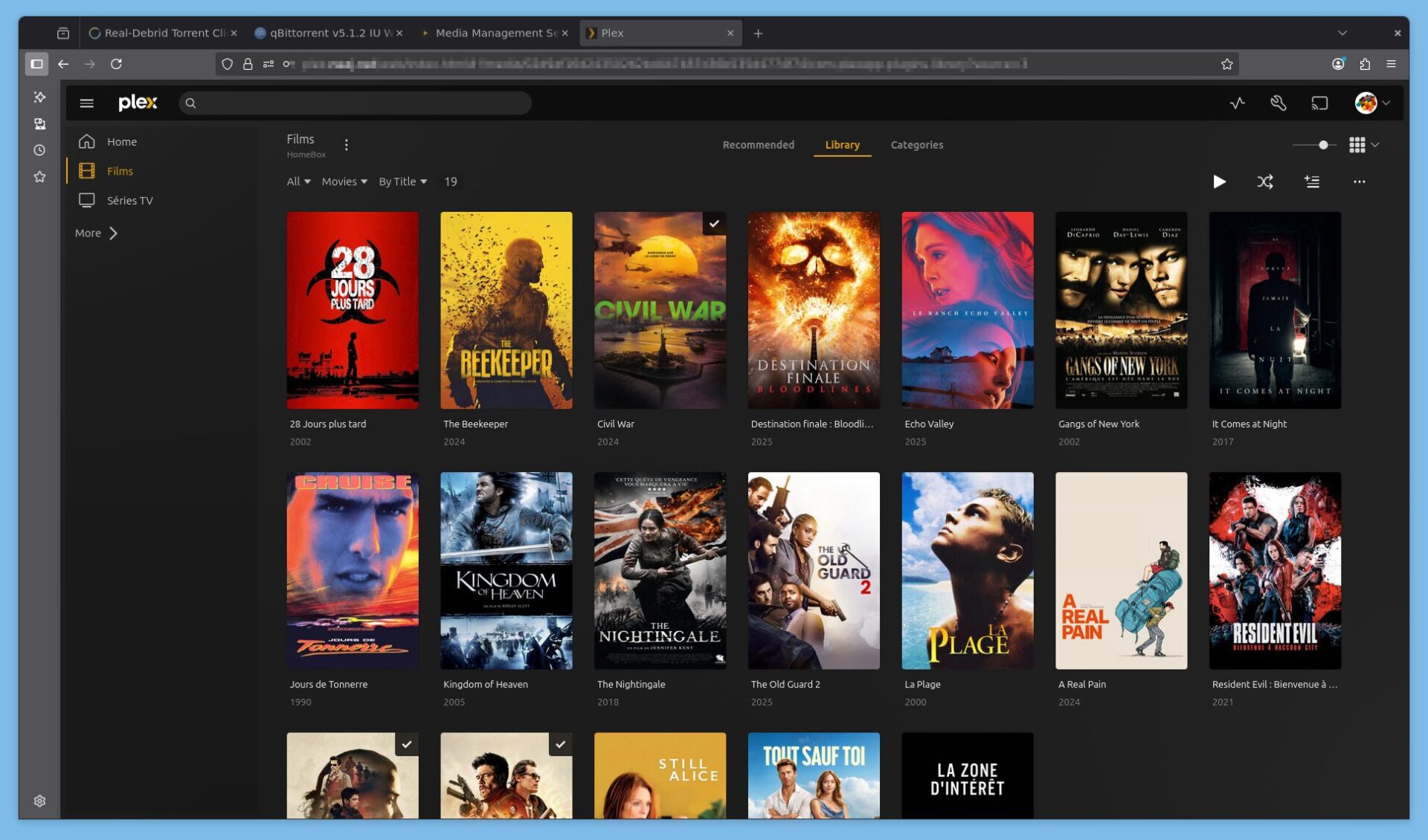Open 28 Jours plus tard poster
Screen dimensions: 1428x840
click(353, 310)
